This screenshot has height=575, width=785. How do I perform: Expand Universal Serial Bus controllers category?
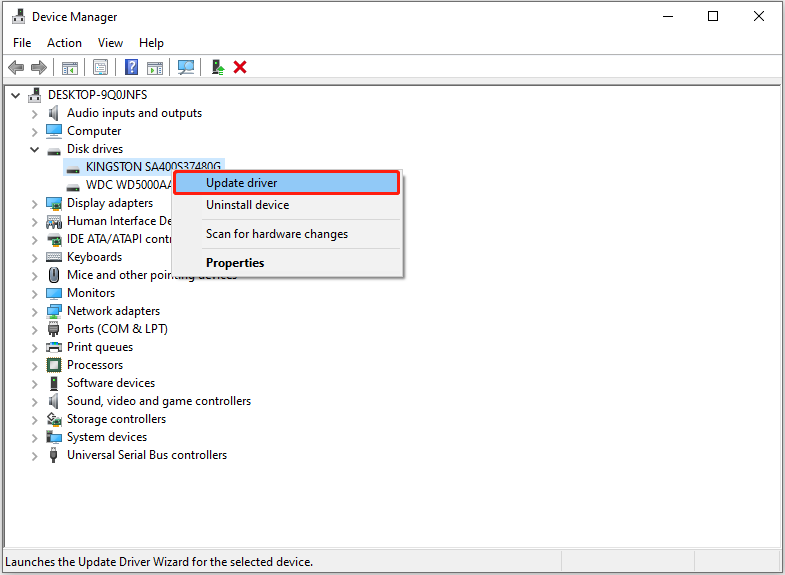34,456
